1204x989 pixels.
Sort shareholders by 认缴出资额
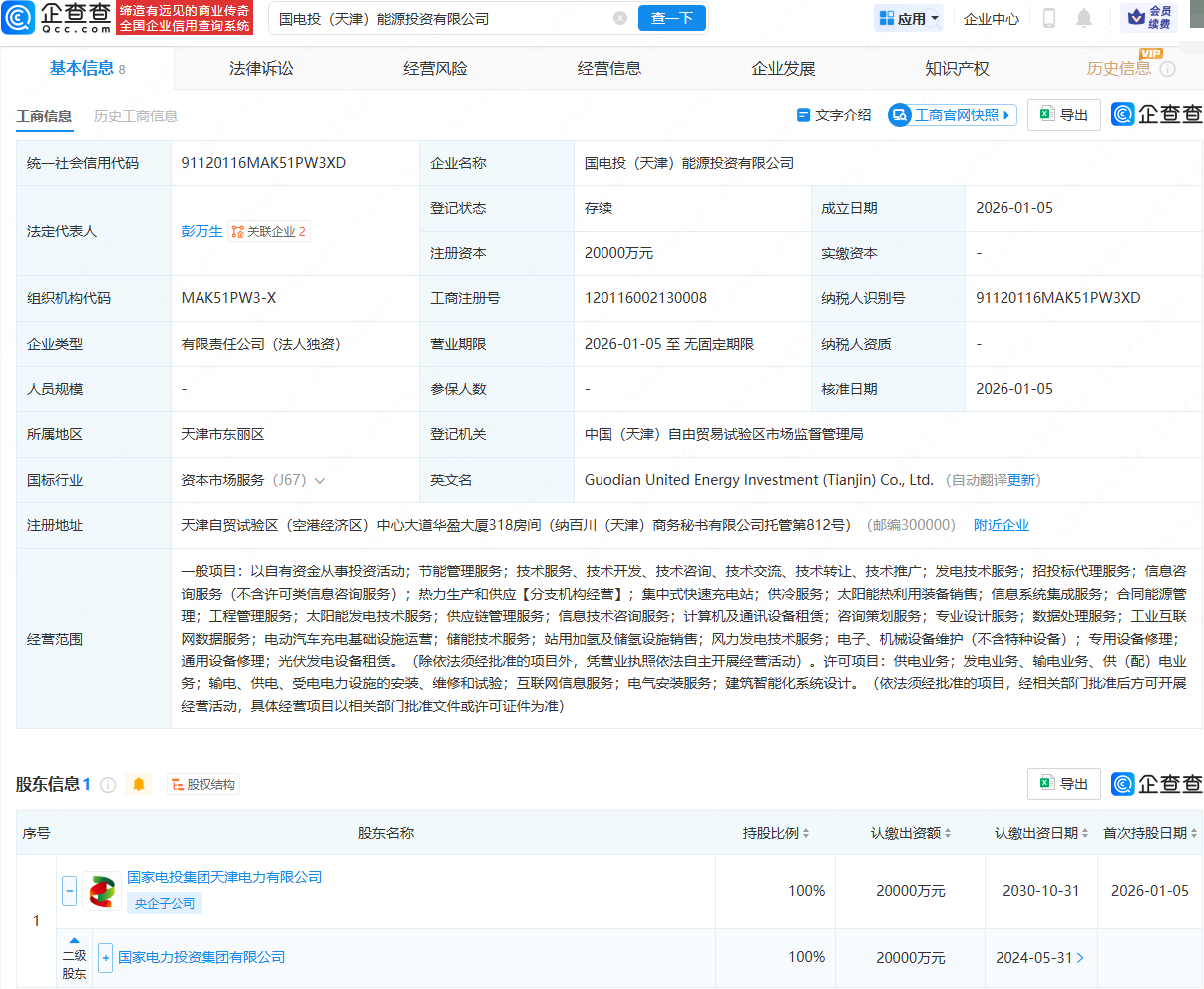point(911,833)
